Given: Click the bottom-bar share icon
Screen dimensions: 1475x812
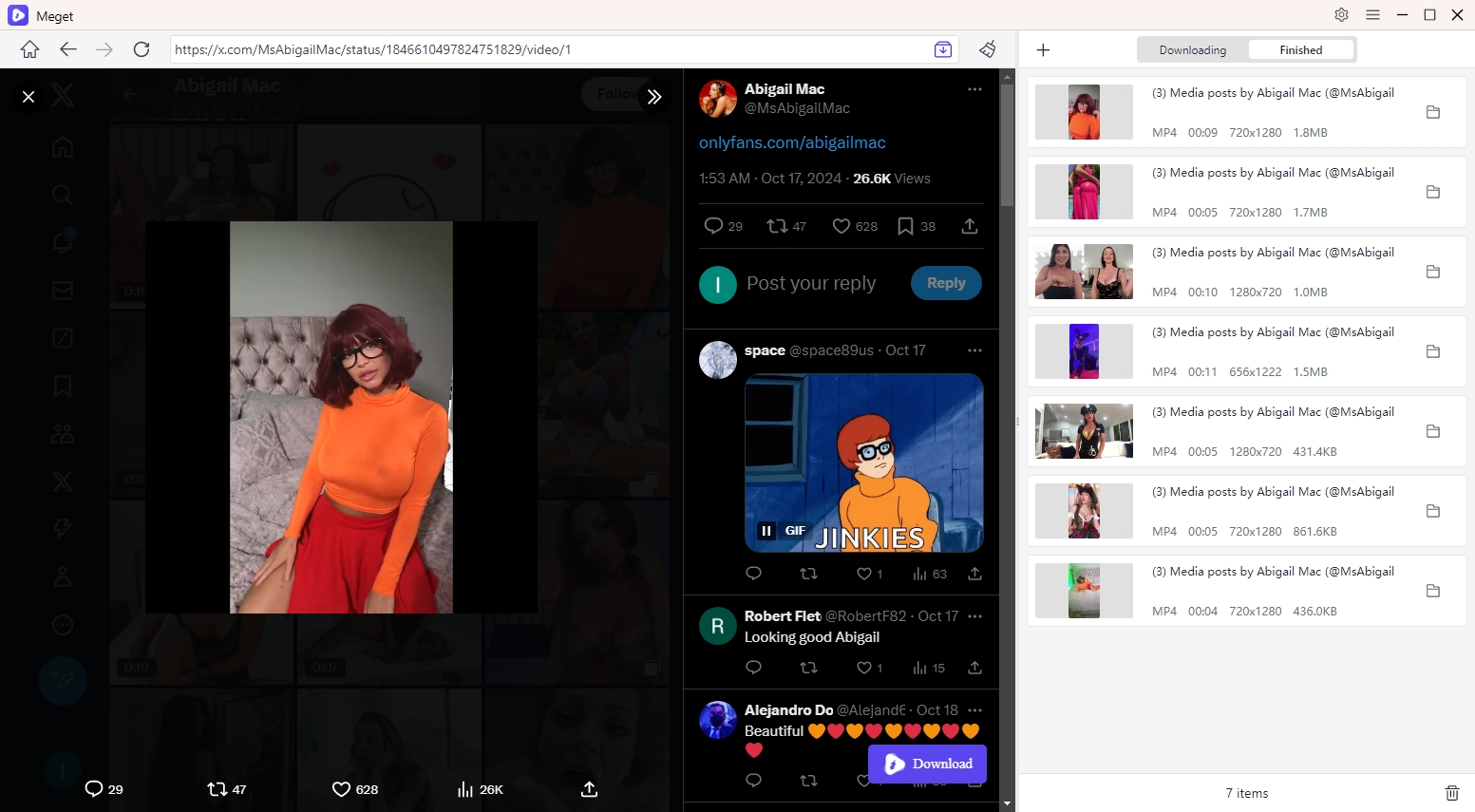Looking at the screenshot, I should point(589,789).
